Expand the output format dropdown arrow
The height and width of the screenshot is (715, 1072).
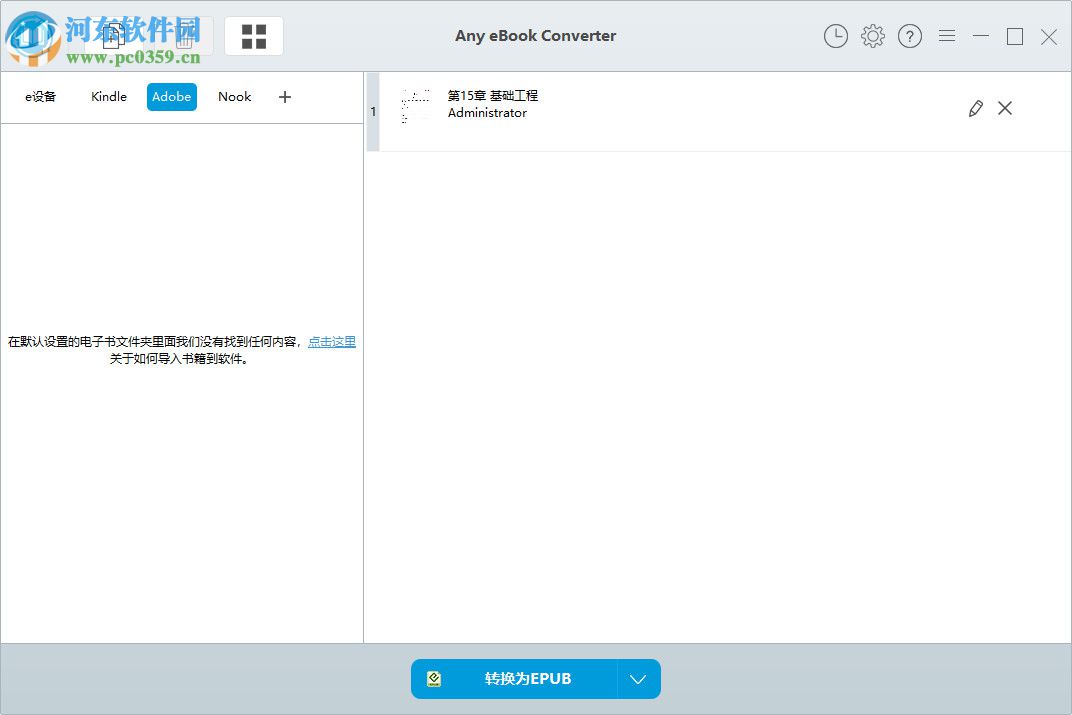pos(639,679)
